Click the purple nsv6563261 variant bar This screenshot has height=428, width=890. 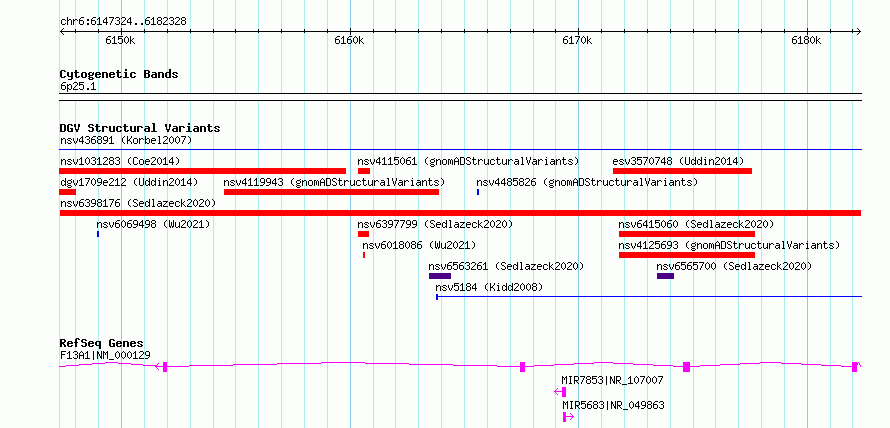(x=440, y=276)
